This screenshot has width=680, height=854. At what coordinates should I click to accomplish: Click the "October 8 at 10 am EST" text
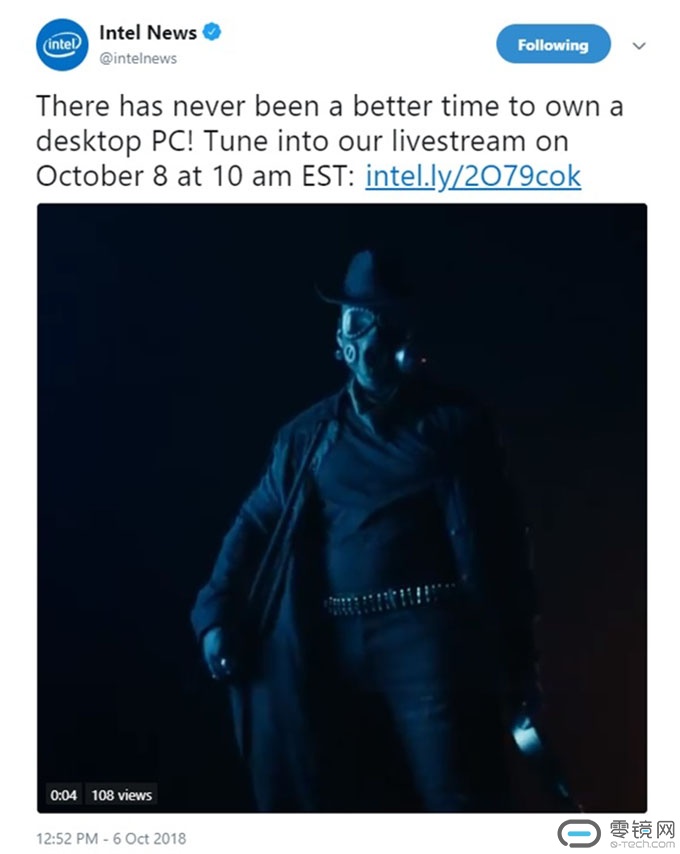pyautogui.click(x=196, y=176)
